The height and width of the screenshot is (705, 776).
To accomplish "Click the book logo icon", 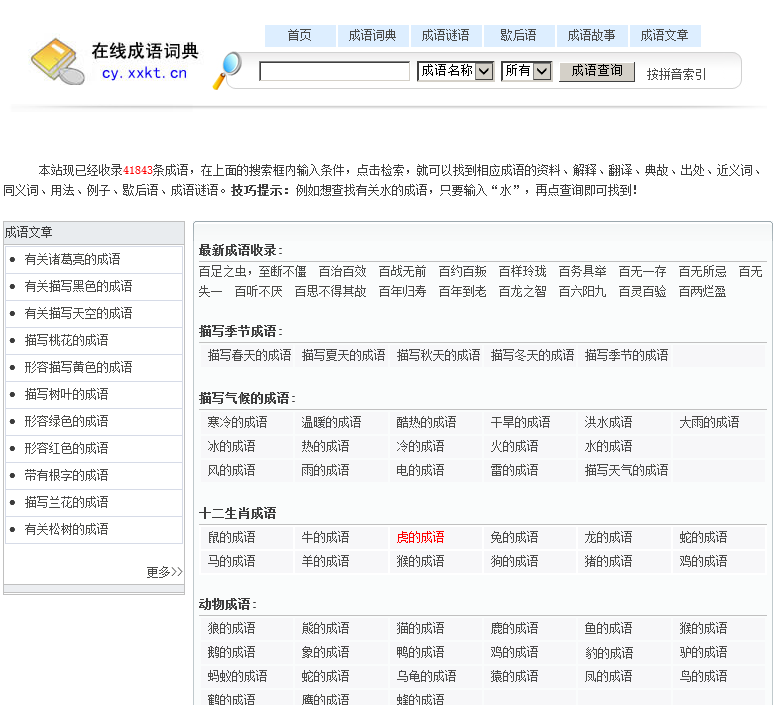I will click(x=57, y=61).
